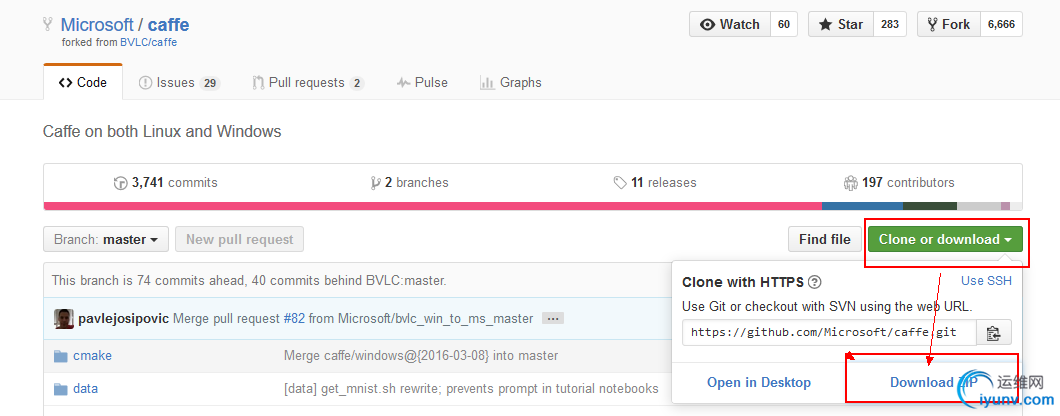This screenshot has height=416, width=1060.
Task: Click the repository fork icon beside Microsoft
Action: pyautogui.click(x=47, y=24)
